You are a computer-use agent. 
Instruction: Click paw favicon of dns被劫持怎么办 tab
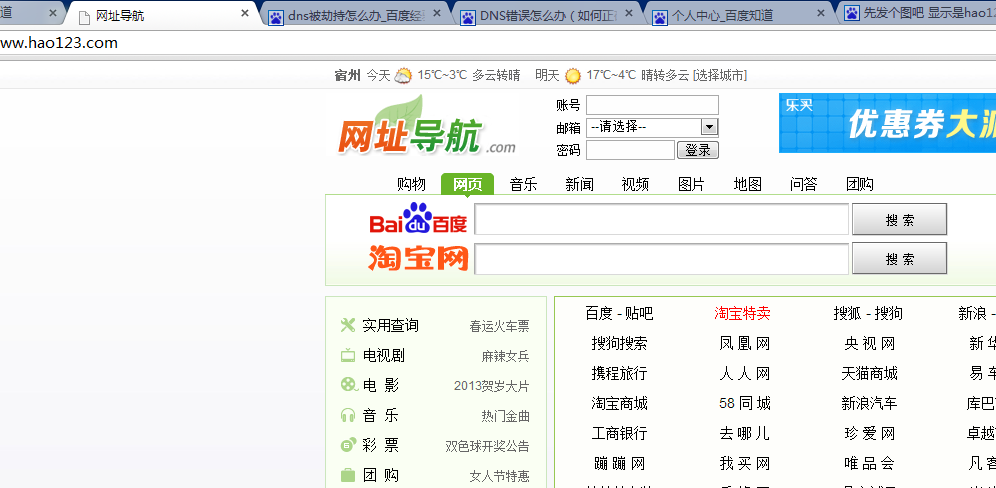pyautogui.click(x=275, y=17)
